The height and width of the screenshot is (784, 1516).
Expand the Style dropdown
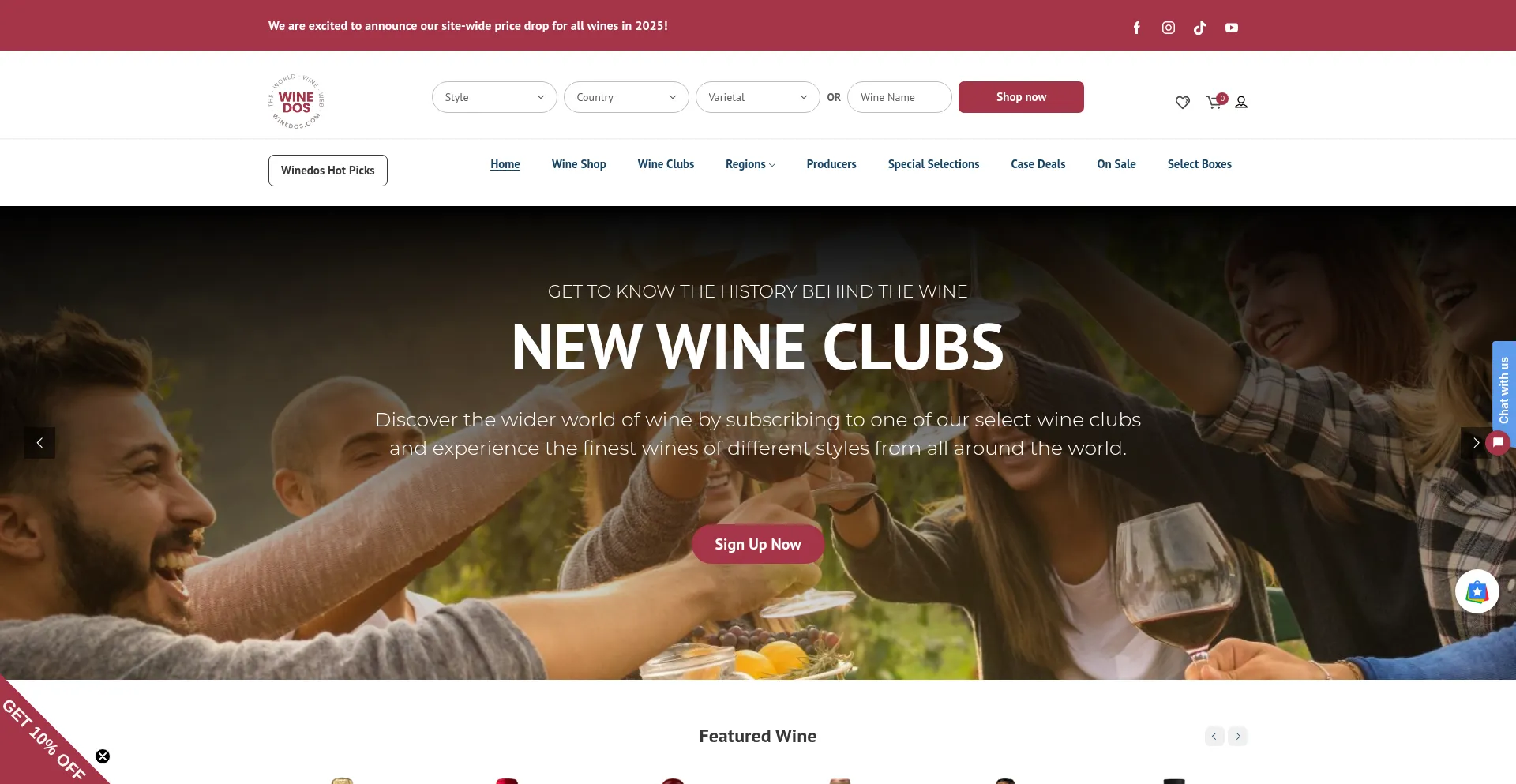click(x=494, y=97)
